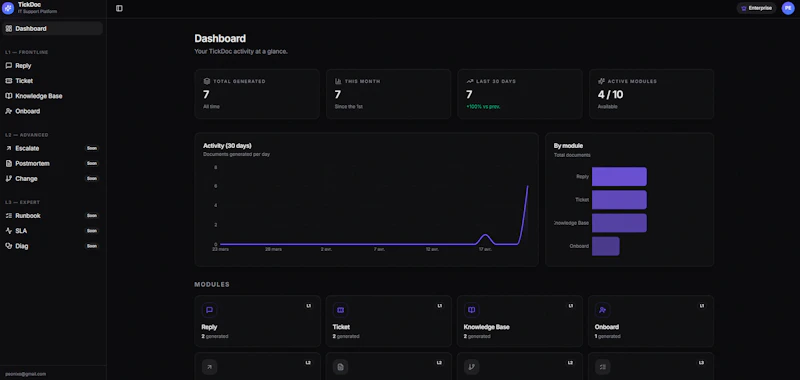Click the Dashboard grid icon in sidebar

tap(9, 29)
